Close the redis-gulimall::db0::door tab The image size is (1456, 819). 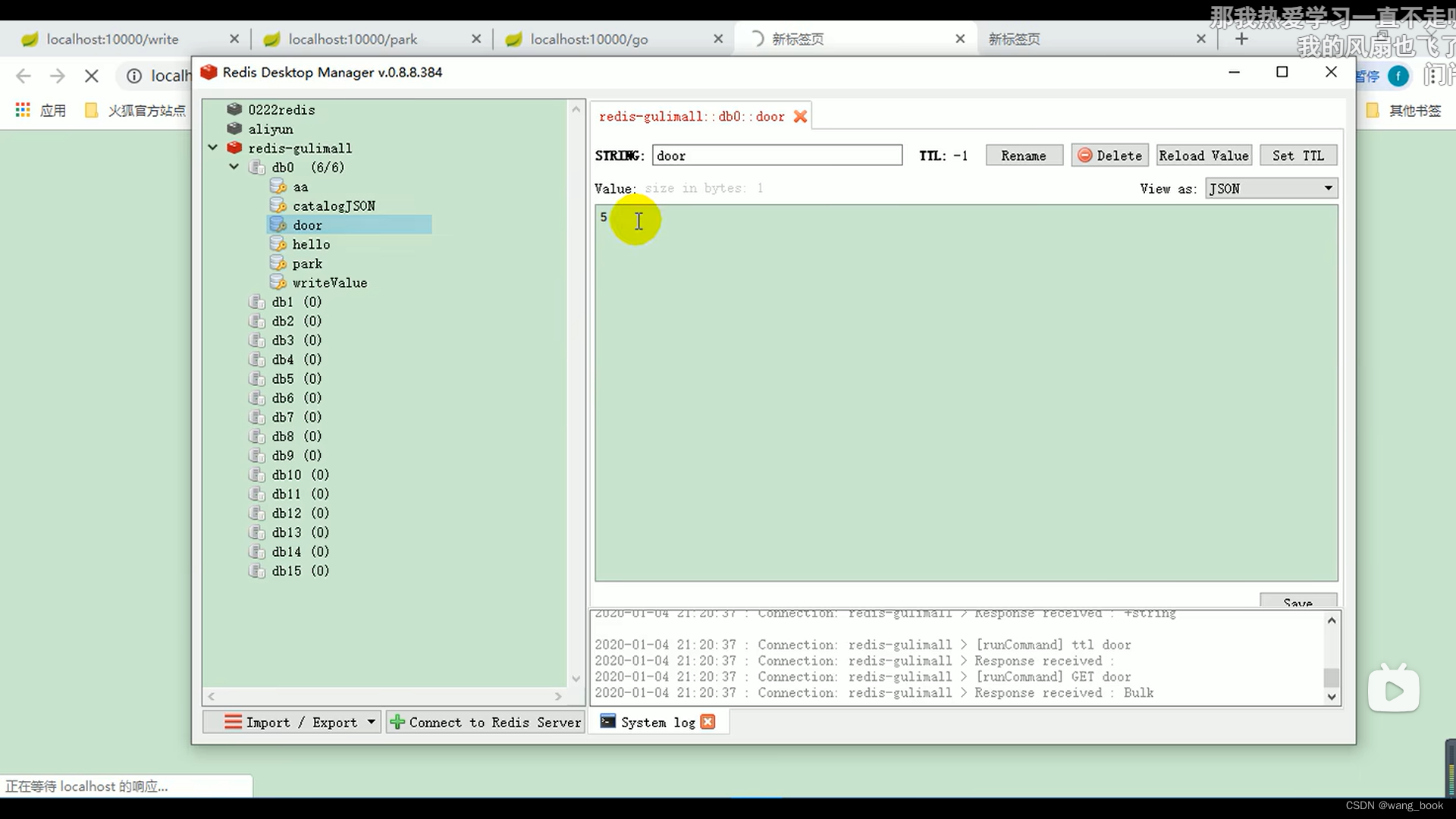click(800, 116)
